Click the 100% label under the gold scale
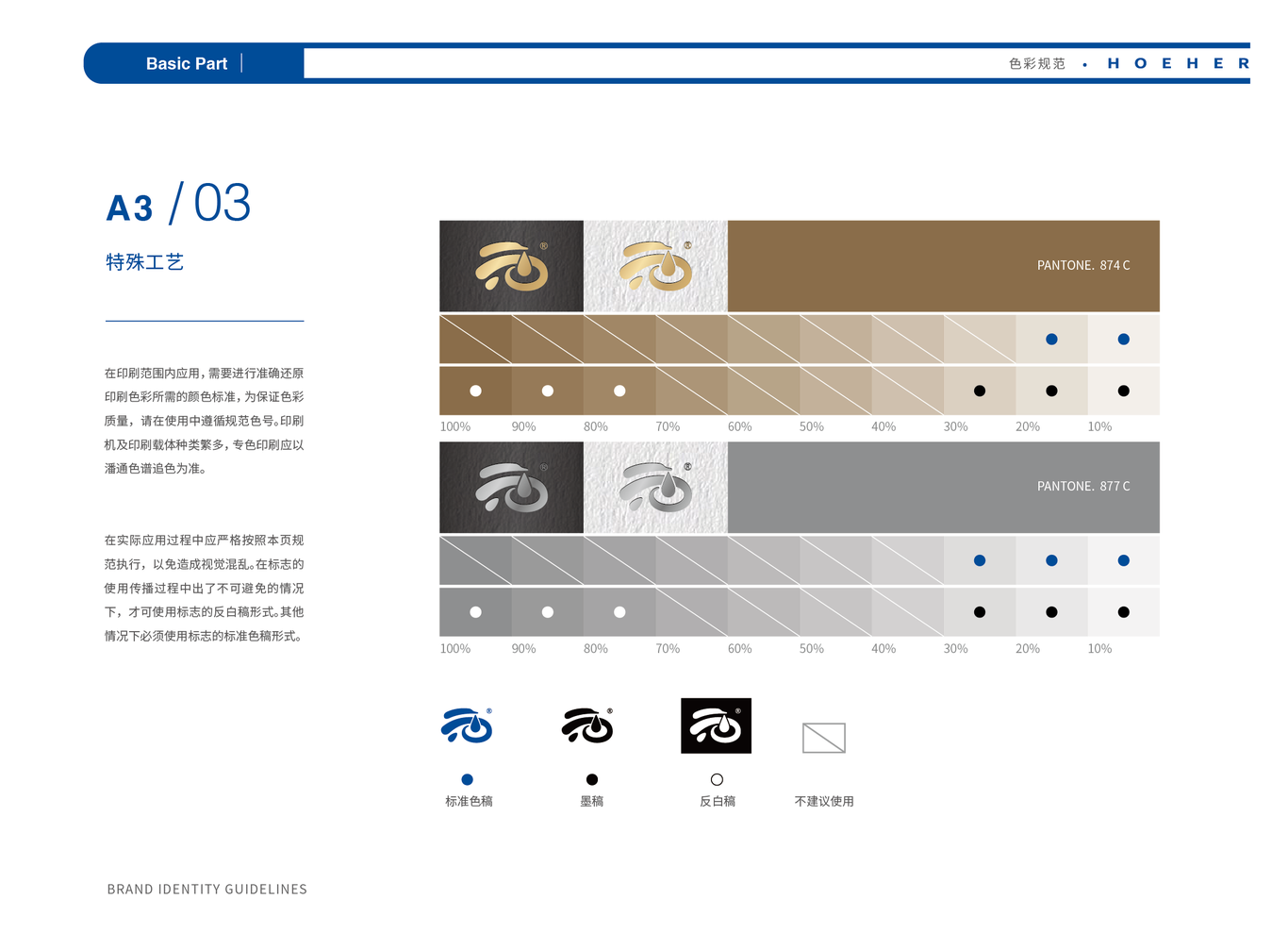 coord(455,427)
